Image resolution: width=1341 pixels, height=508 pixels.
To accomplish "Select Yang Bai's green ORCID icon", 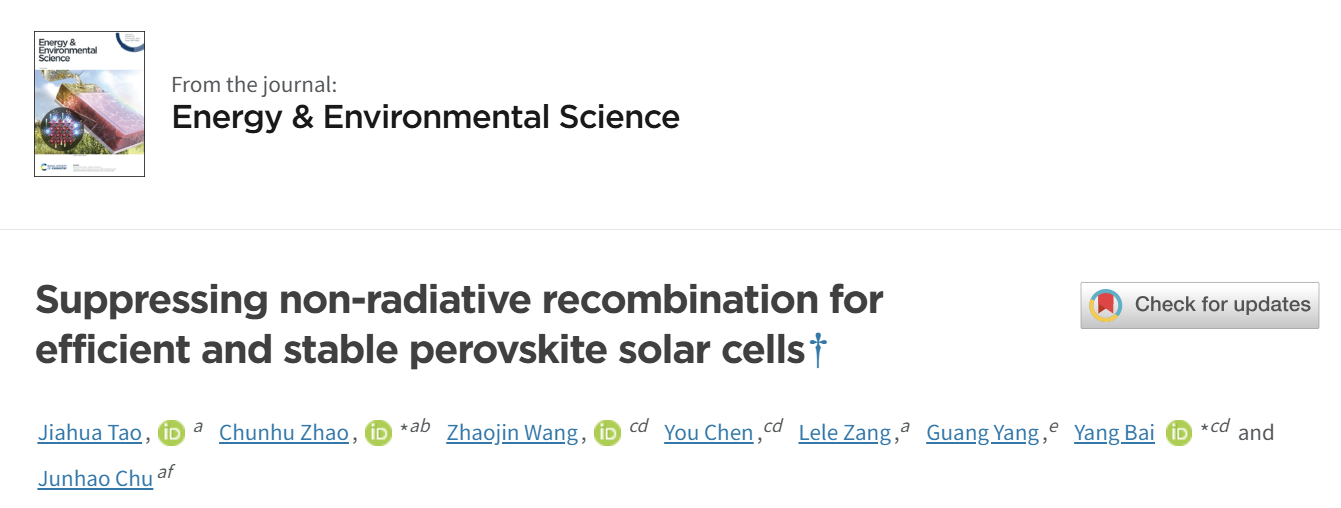I will tap(1179, 433).
